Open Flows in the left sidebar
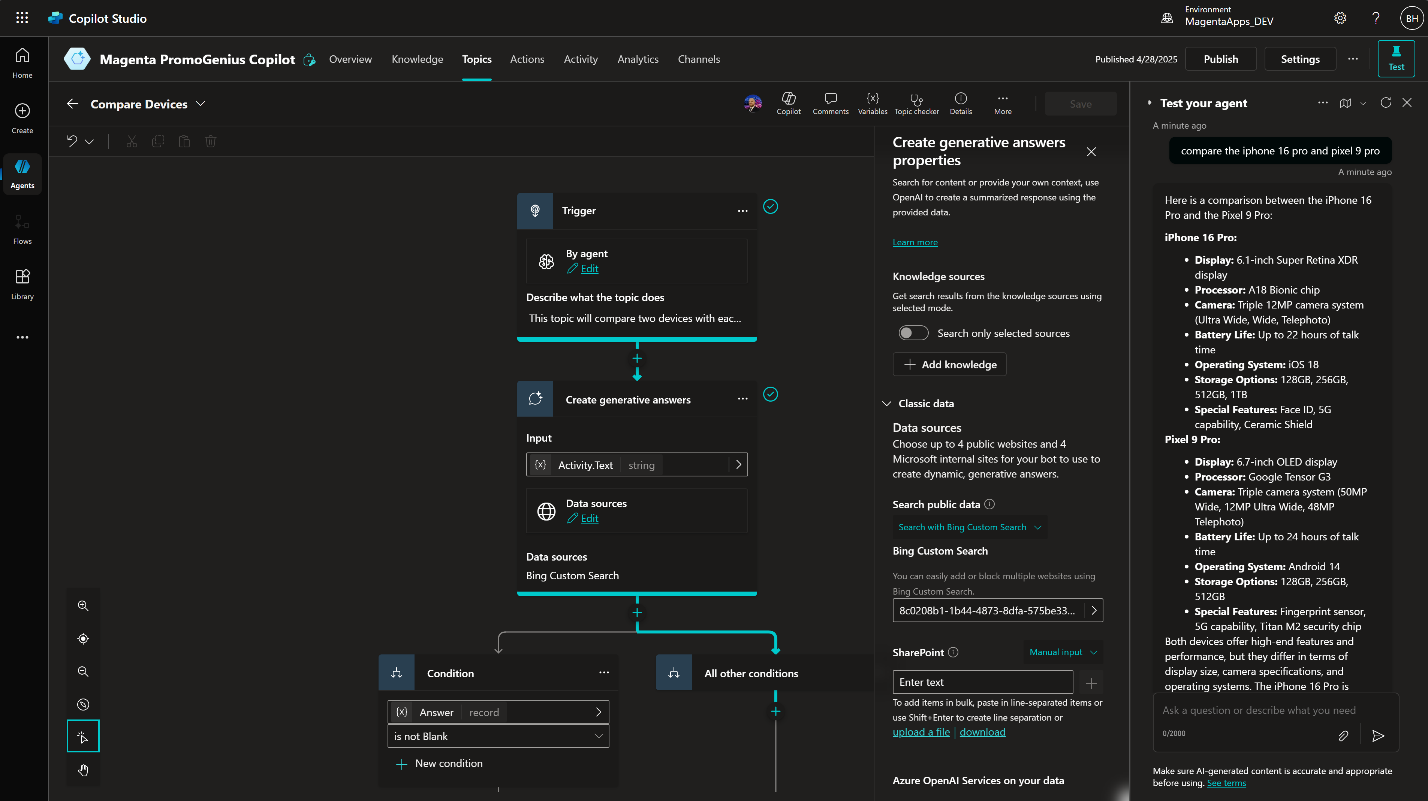This screenshot has height=801, width=1428. click(x=22, y=228)
